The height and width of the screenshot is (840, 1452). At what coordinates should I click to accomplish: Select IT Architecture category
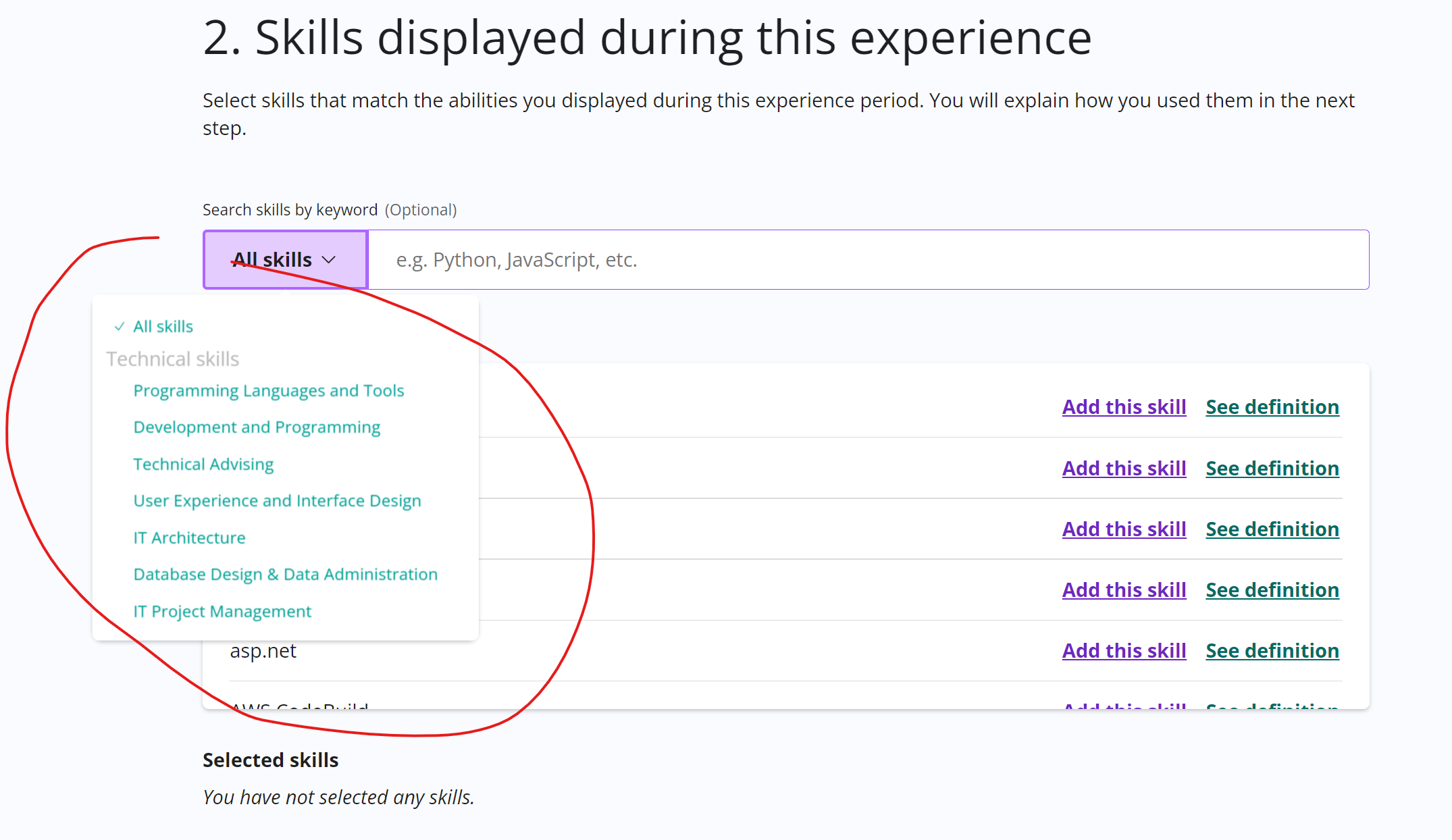189,537
